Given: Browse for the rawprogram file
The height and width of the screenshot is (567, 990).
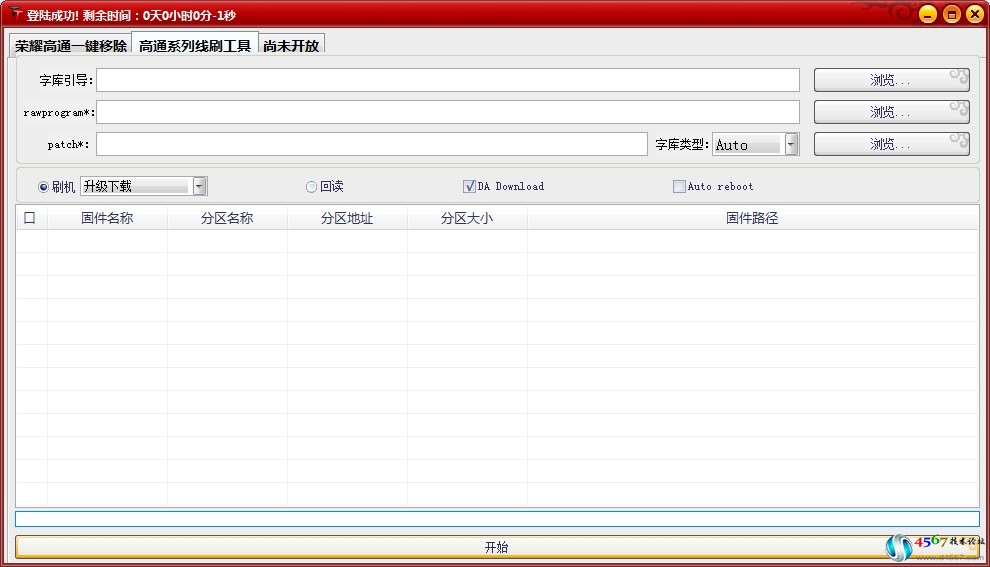Looking at the screenshot, I should 892,112.
